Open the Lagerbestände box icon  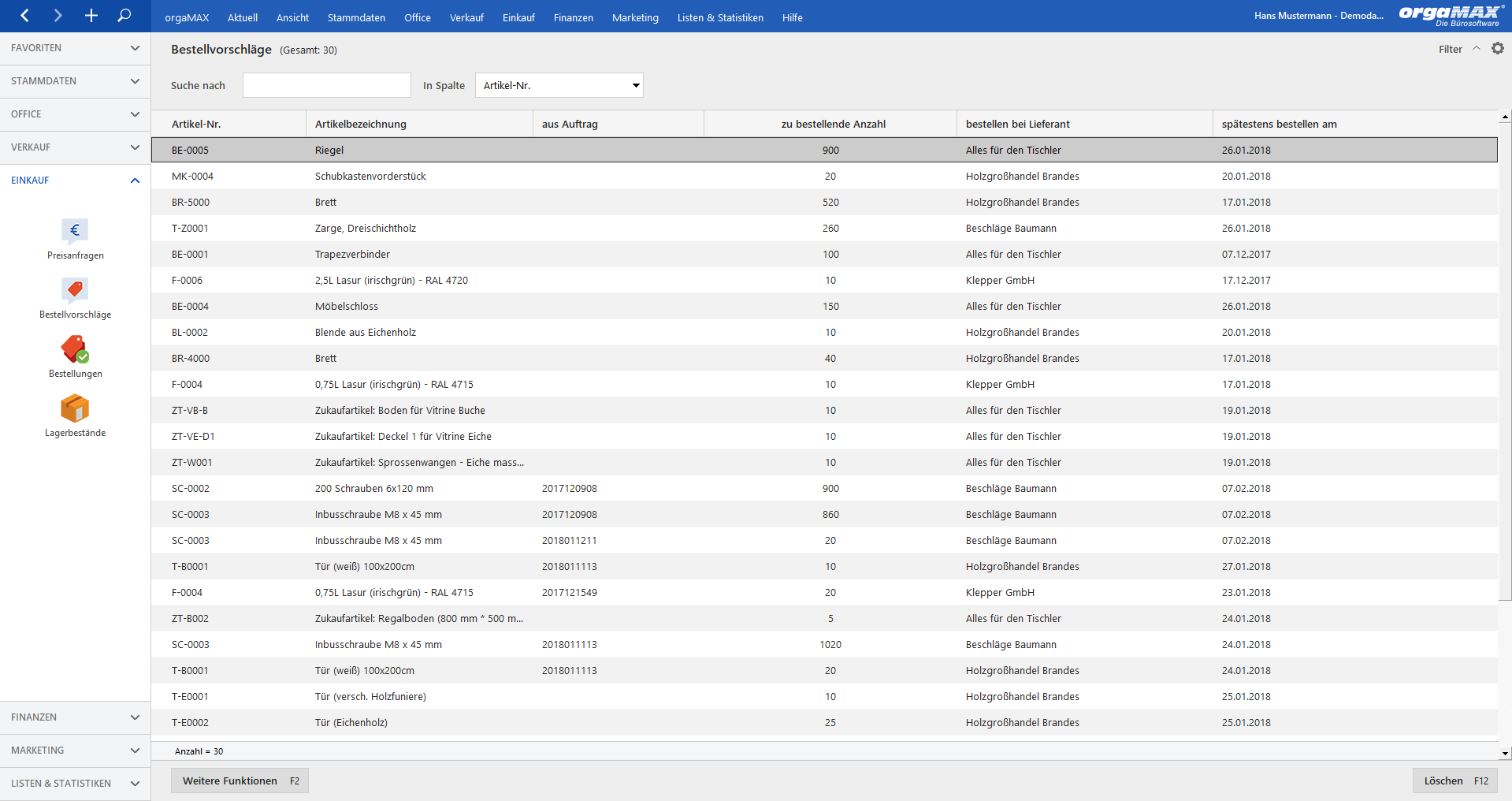pyautogui.click(x=75, y=408)
